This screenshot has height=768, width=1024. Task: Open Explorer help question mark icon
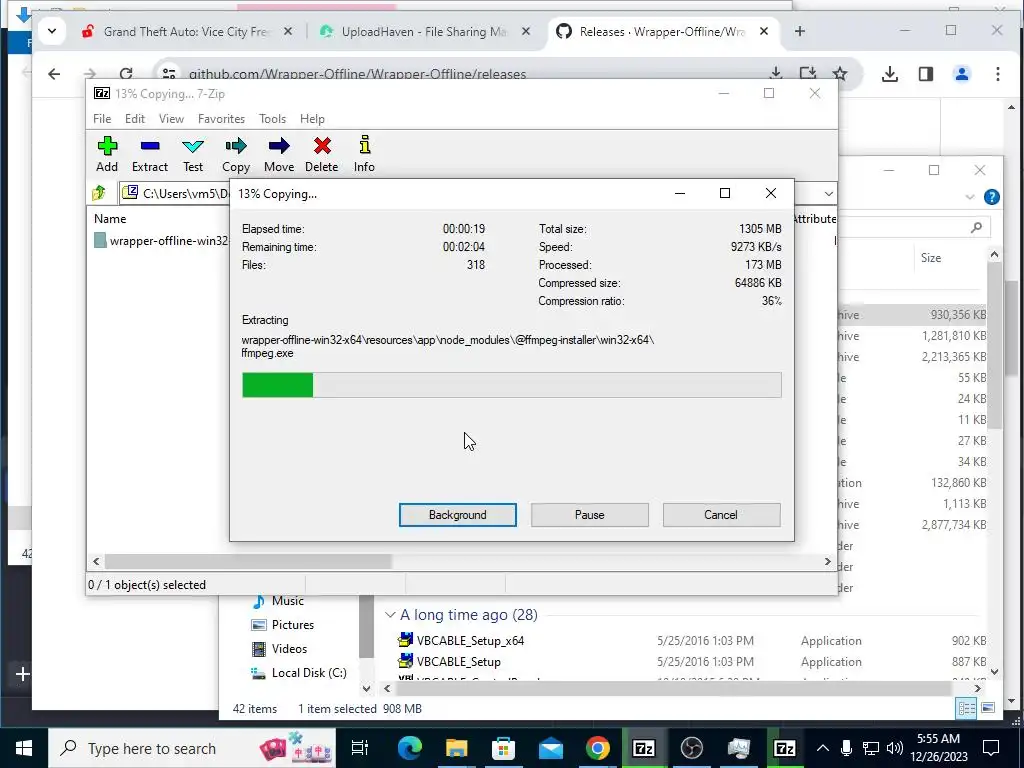991,197
